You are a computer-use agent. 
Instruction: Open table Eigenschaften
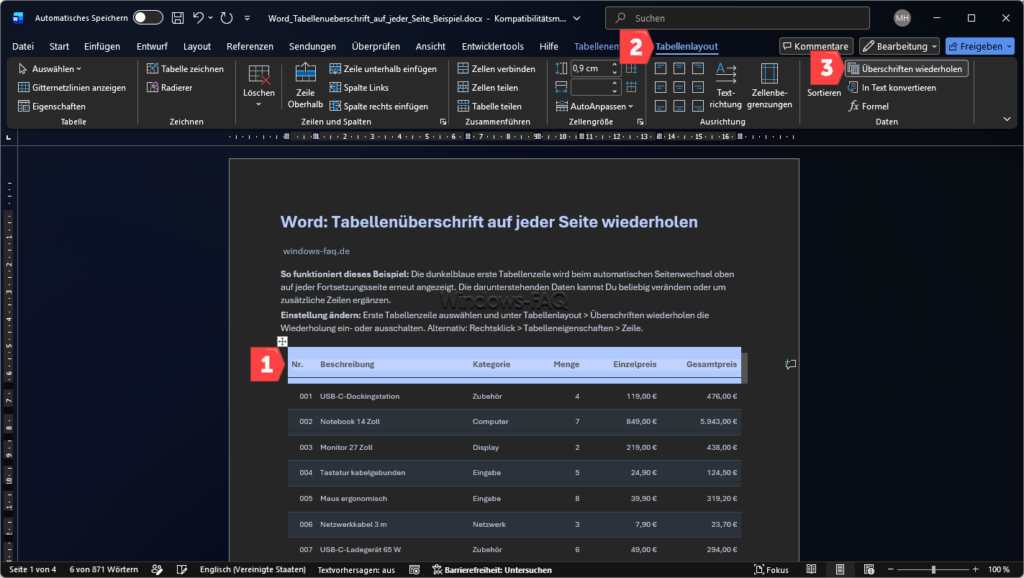[52, 106]
